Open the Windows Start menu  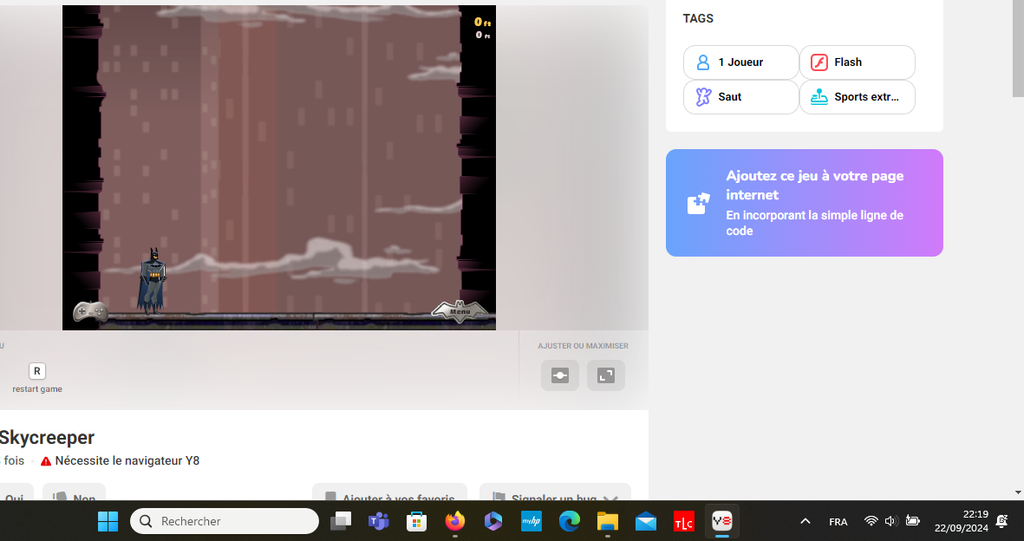click(108, 521)
